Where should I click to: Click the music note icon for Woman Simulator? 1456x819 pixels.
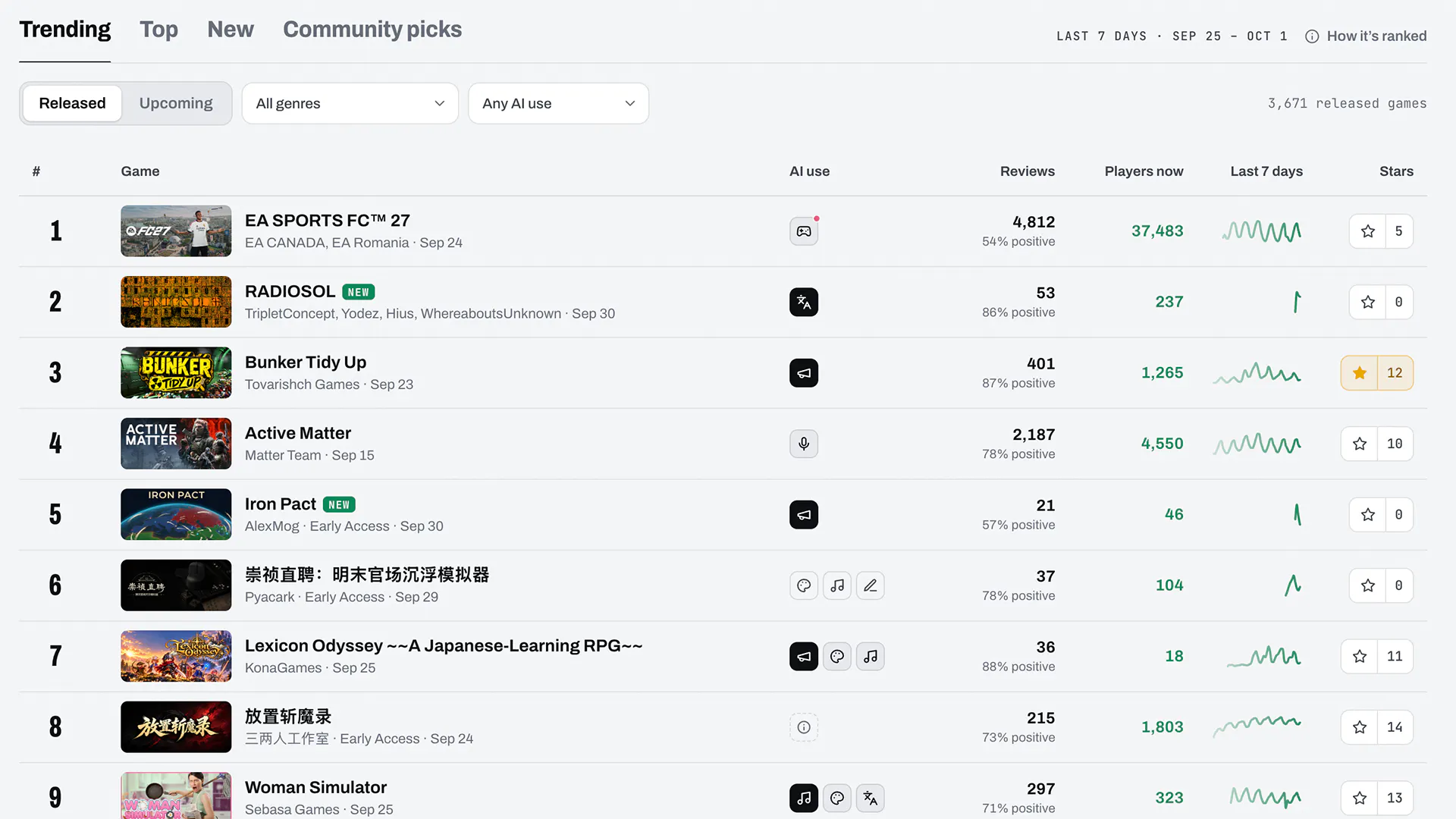coord(804,798)
